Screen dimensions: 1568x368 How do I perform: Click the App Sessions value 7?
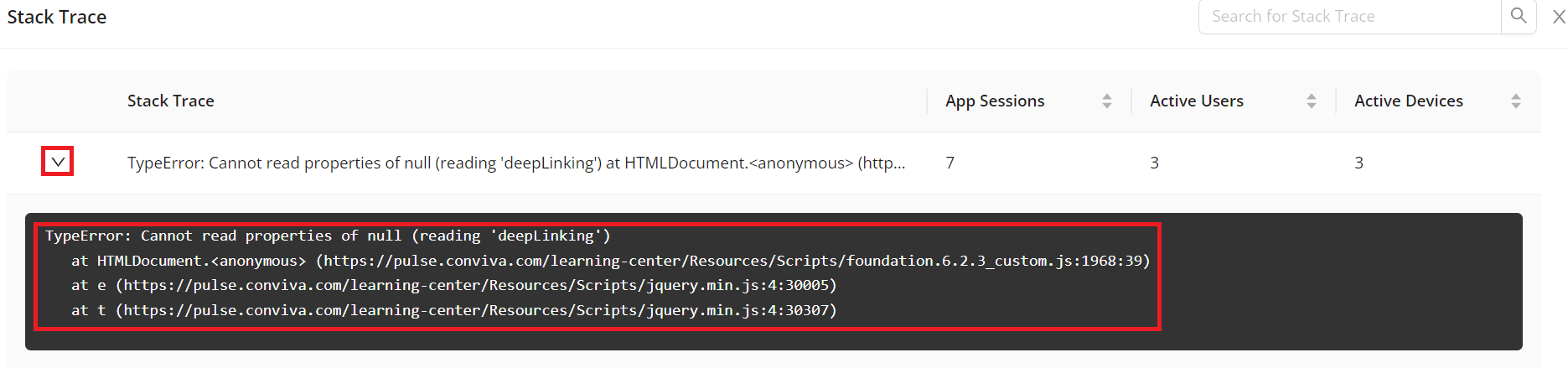point(950,163)
